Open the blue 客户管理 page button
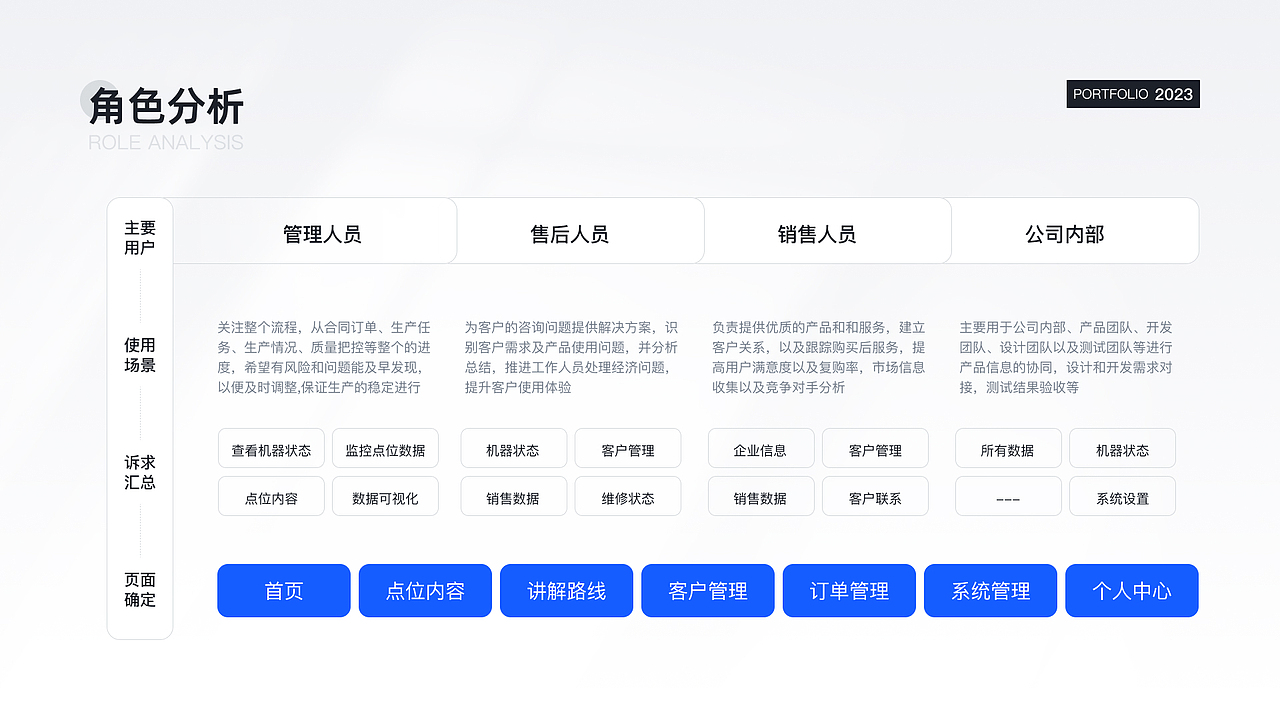This screenshot has height=720, width=1280. [x=708, y=591]
